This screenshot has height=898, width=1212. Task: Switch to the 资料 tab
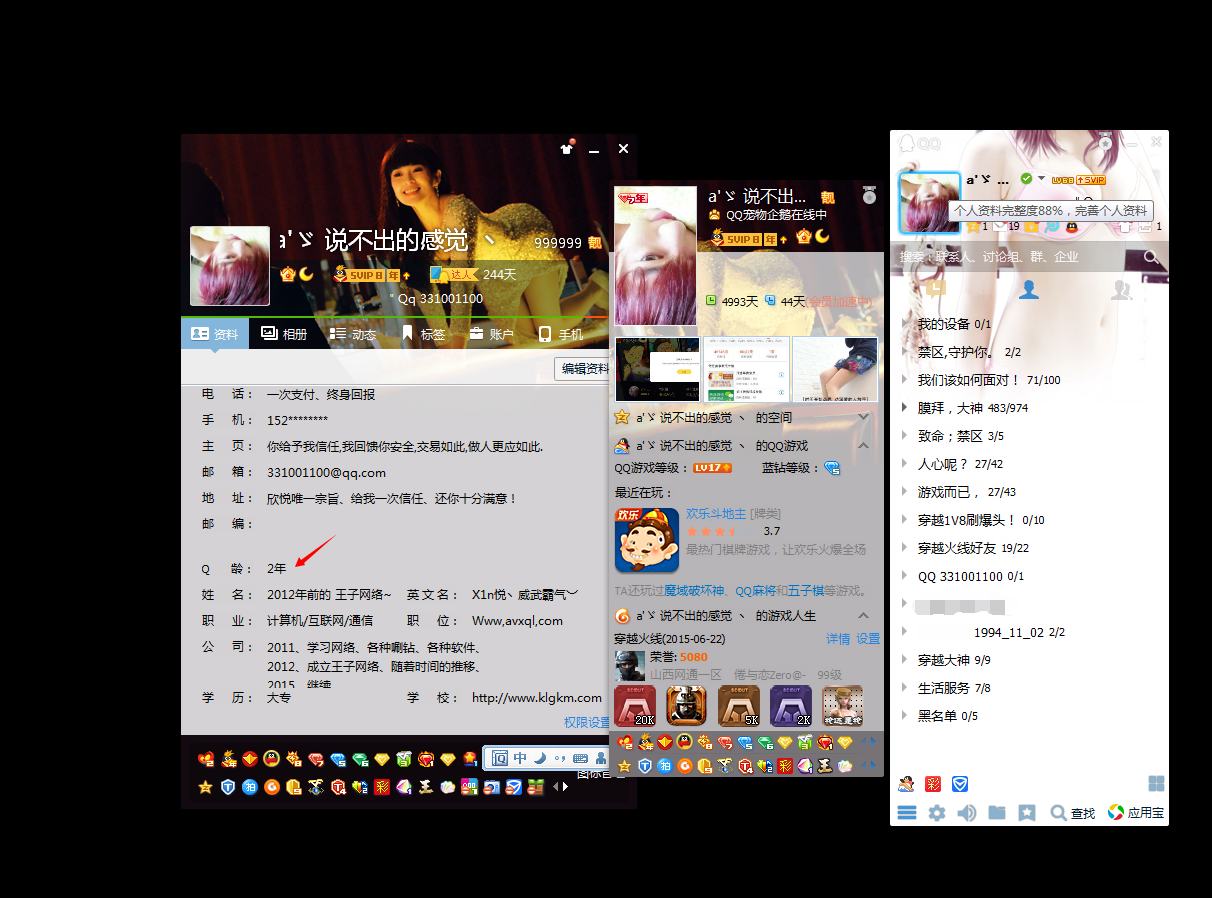215,334
